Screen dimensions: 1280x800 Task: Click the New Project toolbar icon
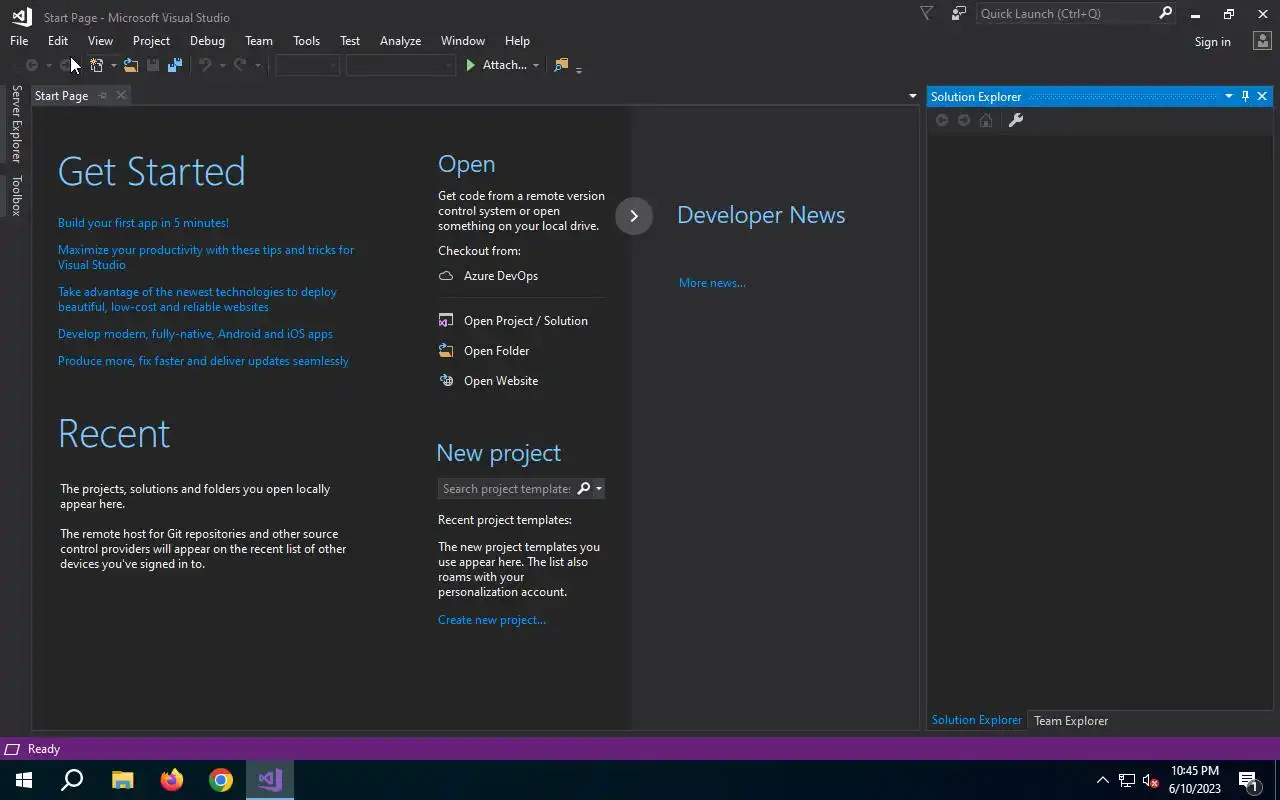(97, 65)
